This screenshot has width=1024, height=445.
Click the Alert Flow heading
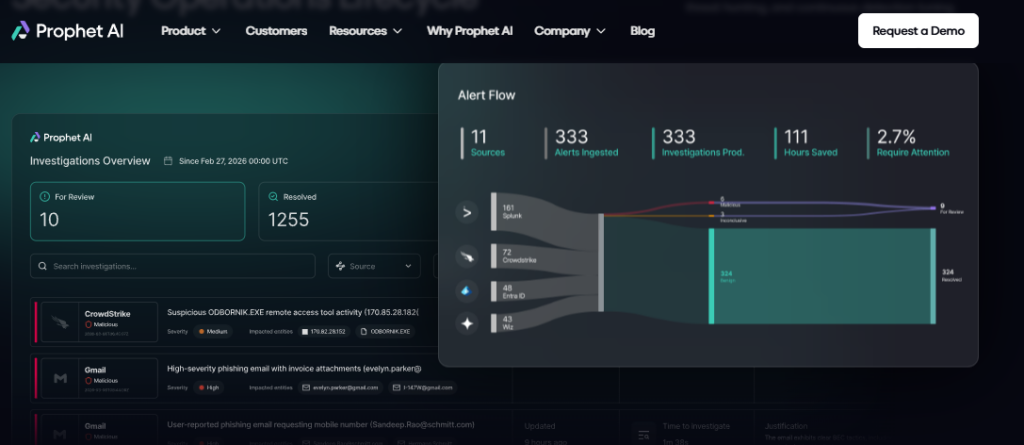tap(487, 95)
